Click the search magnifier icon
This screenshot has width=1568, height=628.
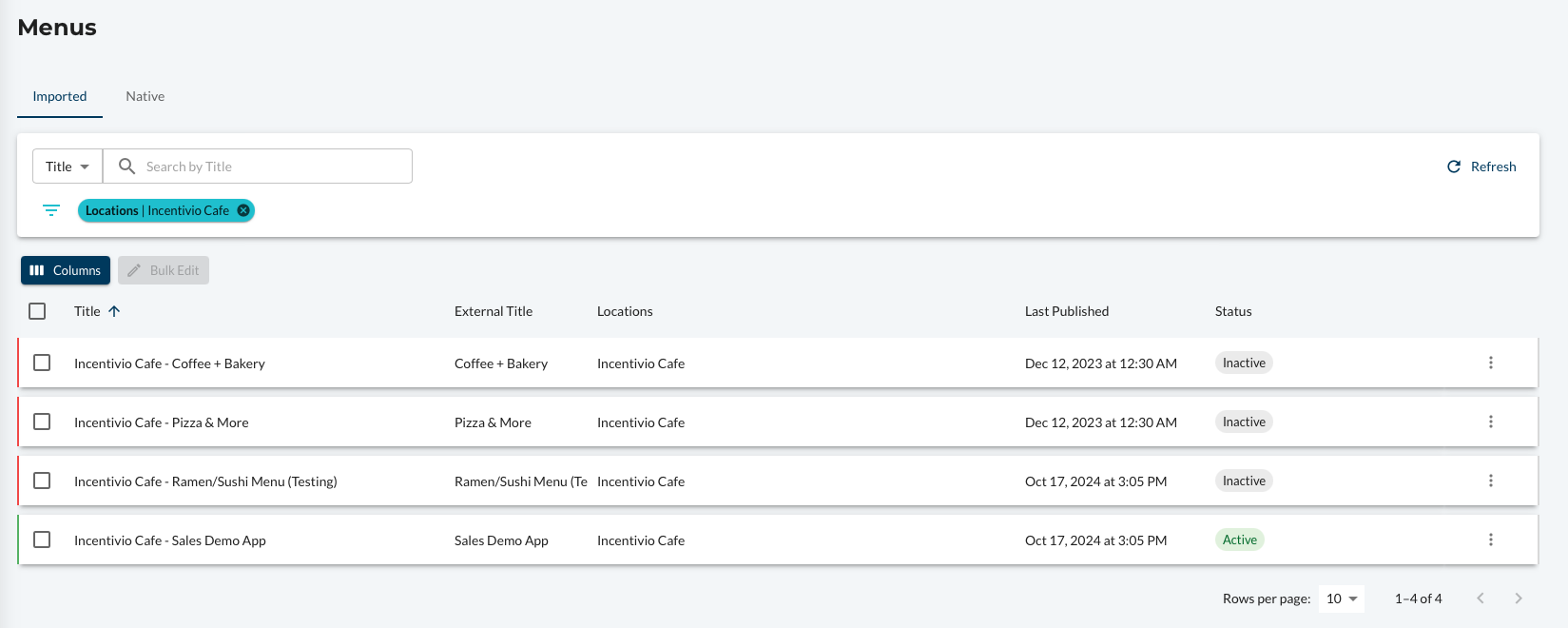126,166
